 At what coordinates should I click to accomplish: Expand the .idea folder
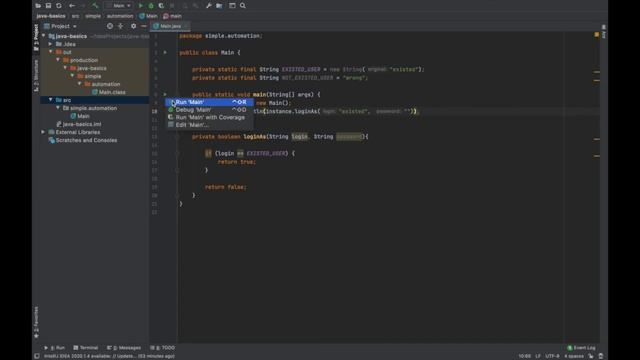[51, 44]
